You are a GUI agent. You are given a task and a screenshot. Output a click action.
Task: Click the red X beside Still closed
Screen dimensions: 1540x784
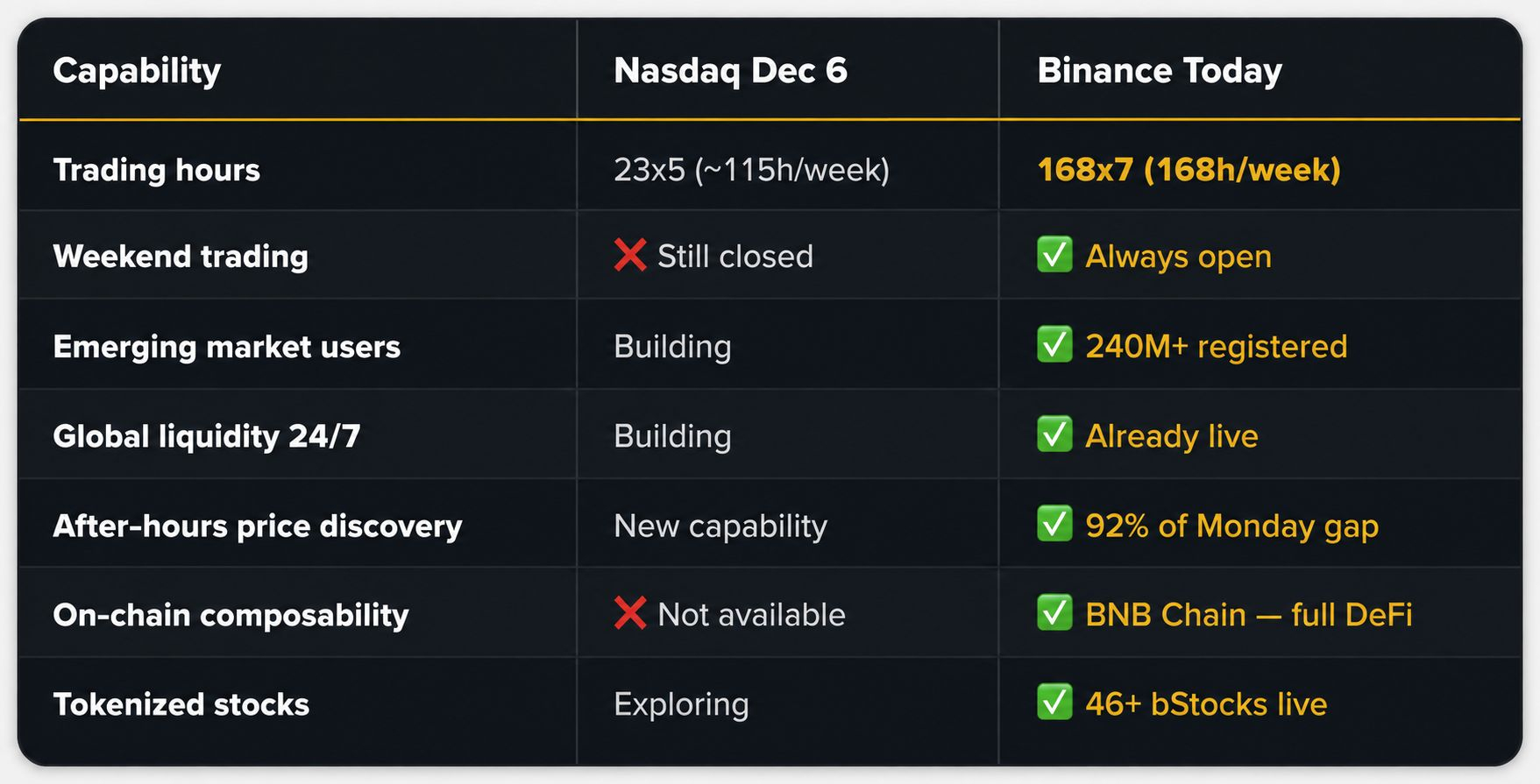click(x=630, y=255)
